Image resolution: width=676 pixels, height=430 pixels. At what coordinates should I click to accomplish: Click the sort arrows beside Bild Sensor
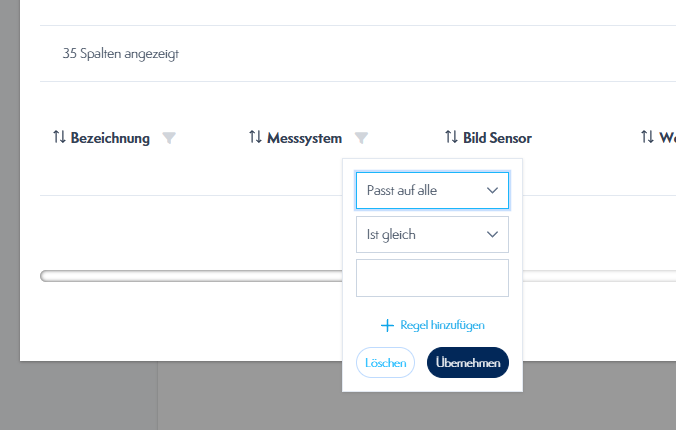(451, 138)
